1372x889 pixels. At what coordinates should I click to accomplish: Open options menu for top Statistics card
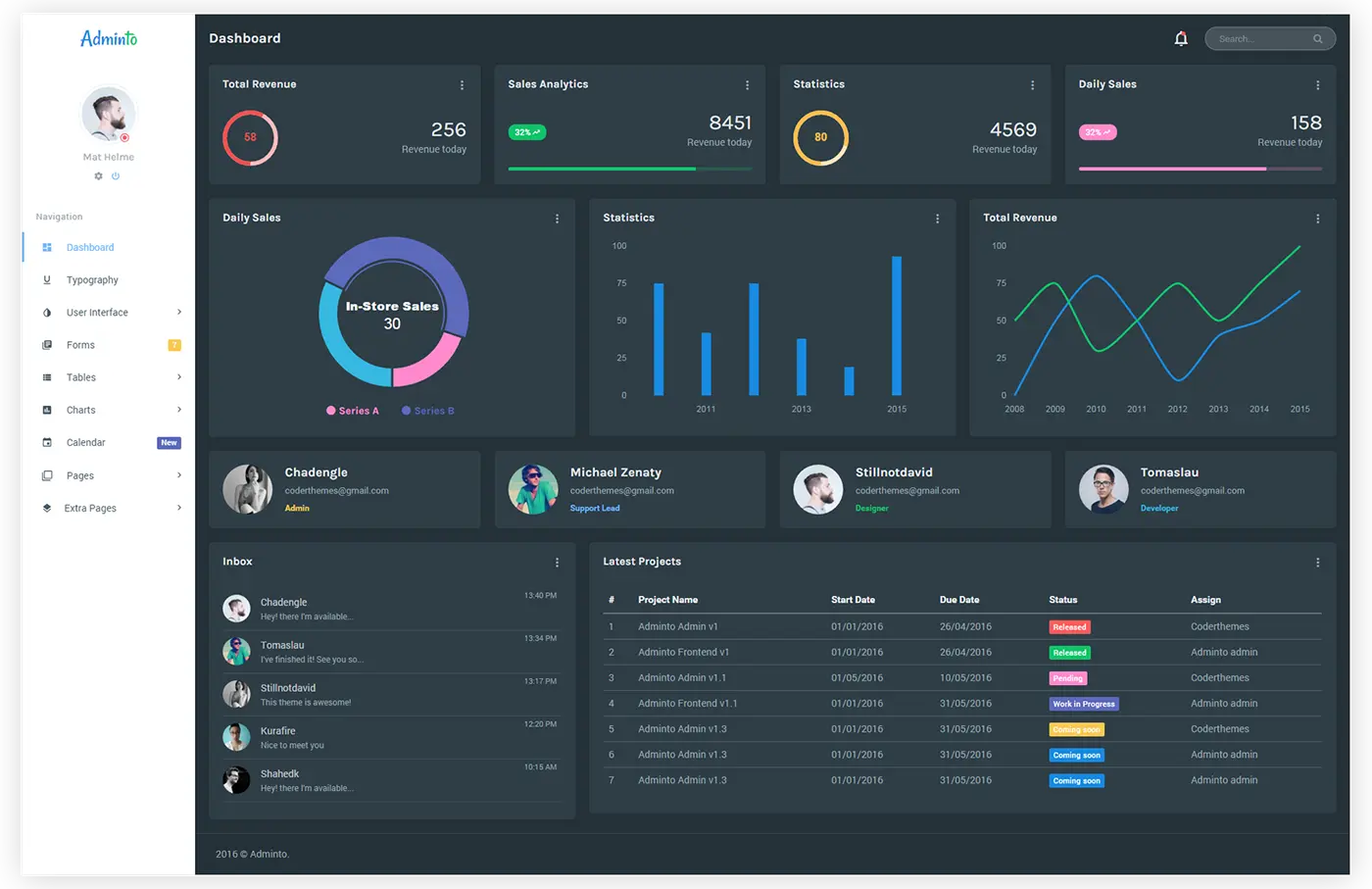[x=1033, y=85]
